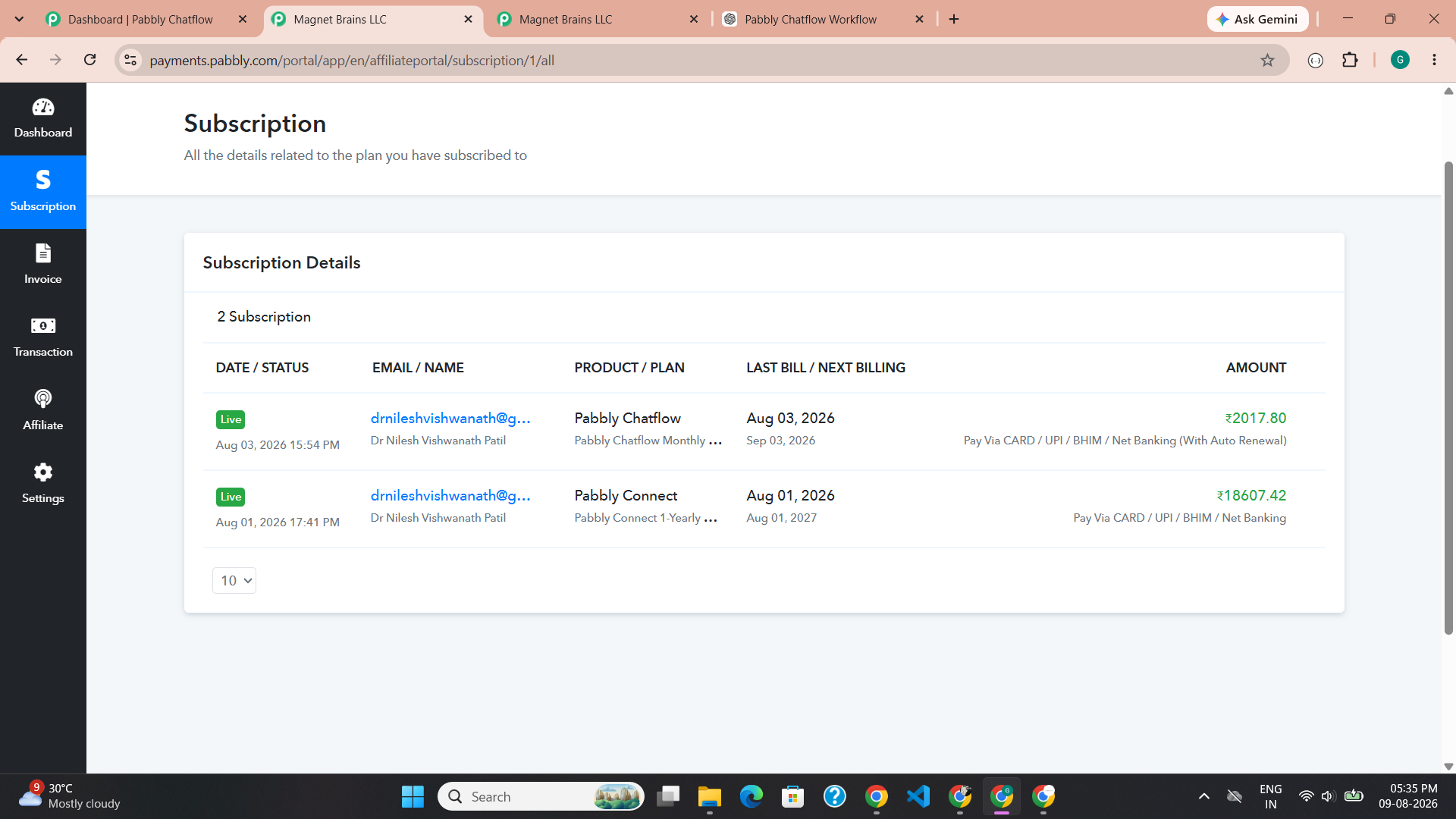
Task: Open the tab search chevron
Action: pyautogui.click(x=19, y=19)
